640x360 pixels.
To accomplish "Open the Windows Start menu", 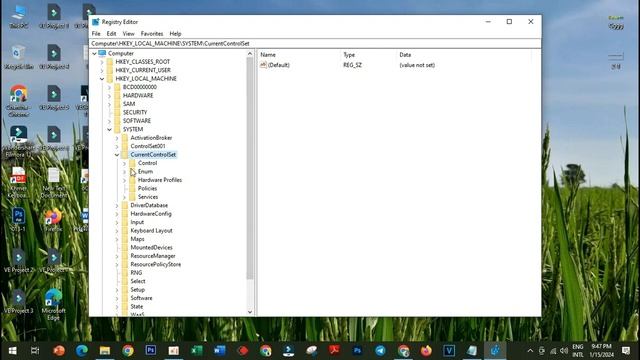I will [12, 351].
